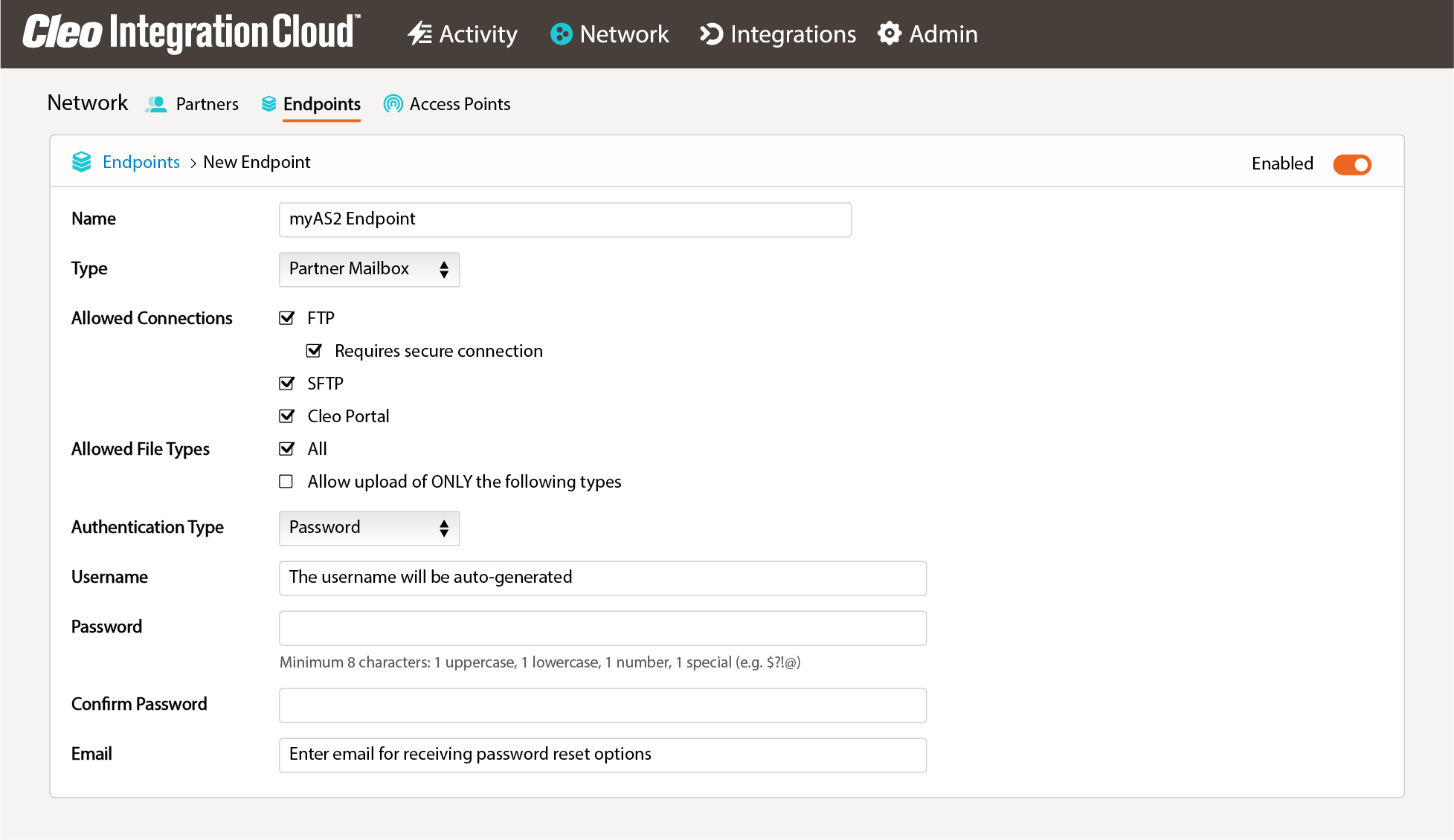The height and width of the screenshot is (840, 1454).
Task: Click the Email input field
Action: [602, 755]
